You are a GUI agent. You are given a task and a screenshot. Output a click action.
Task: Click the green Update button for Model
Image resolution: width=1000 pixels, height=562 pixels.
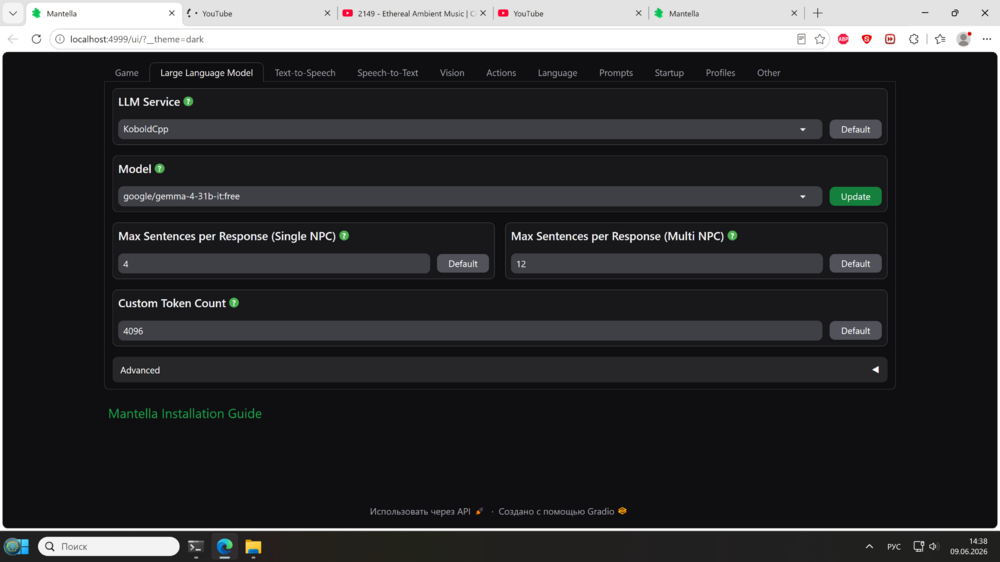tap(855, 196)
